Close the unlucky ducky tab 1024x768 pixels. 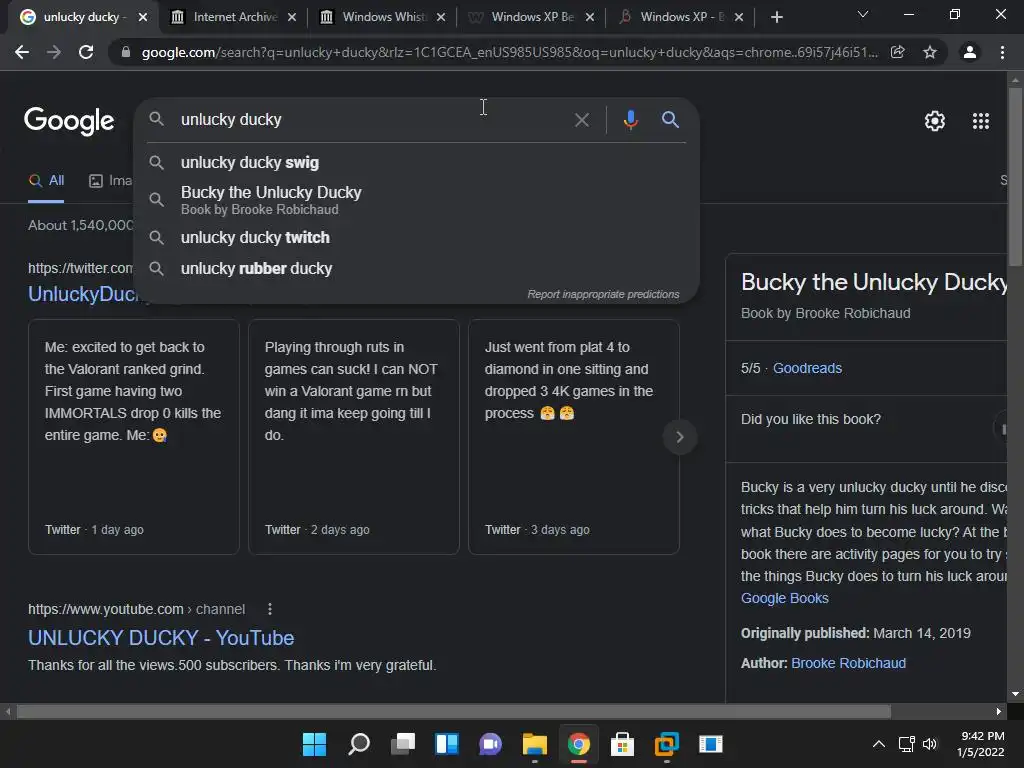pos(143,18)
